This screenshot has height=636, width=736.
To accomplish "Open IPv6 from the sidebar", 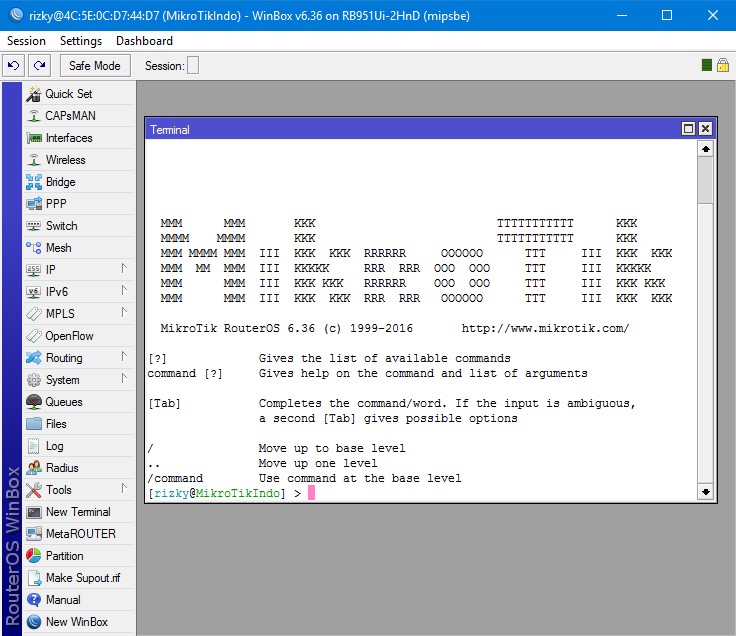I will 79,292.
